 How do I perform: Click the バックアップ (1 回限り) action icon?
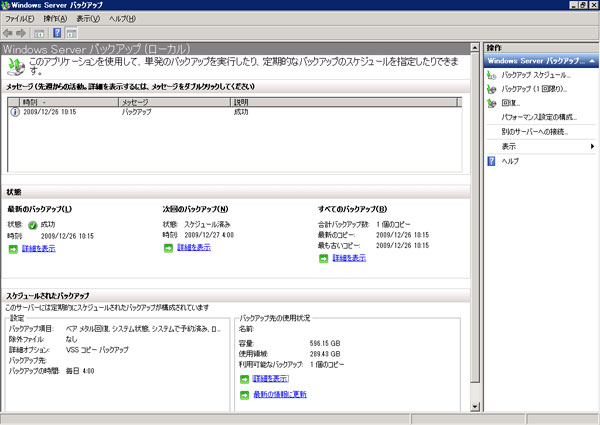pos(492,89)
